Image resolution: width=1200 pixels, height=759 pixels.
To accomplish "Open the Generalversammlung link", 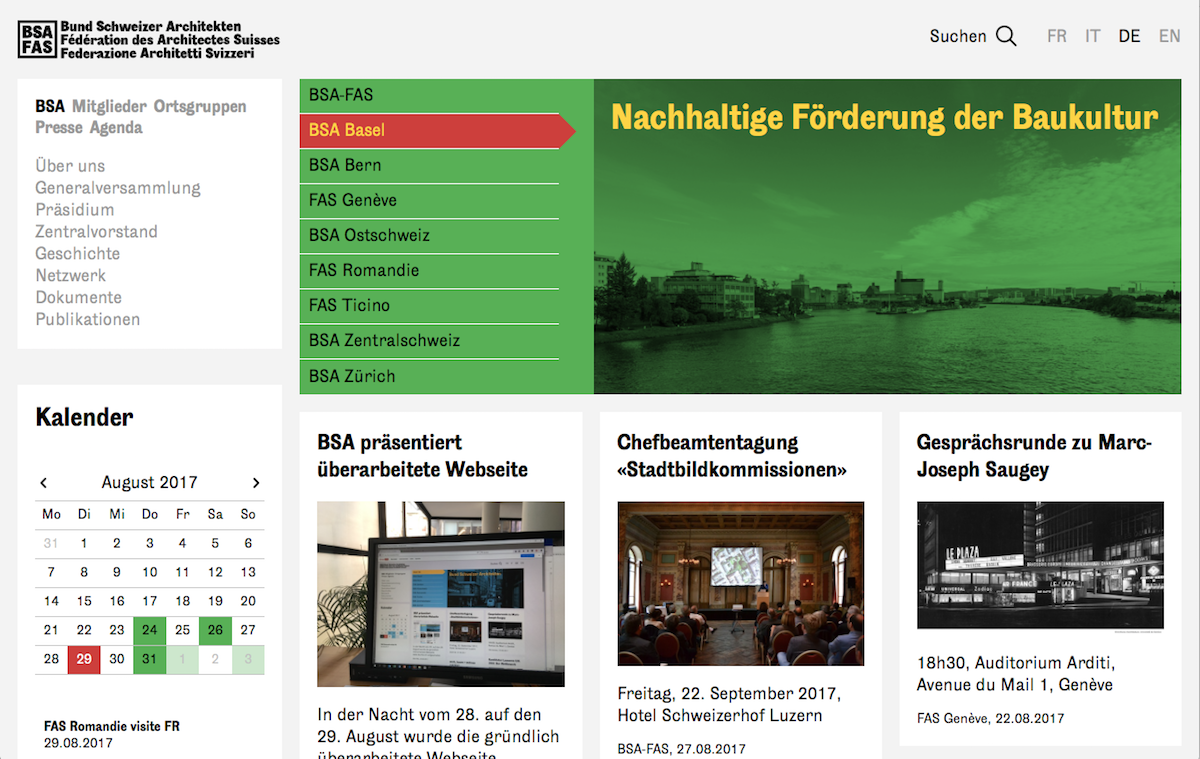I will pyautogui.click(x=118, y=188).
